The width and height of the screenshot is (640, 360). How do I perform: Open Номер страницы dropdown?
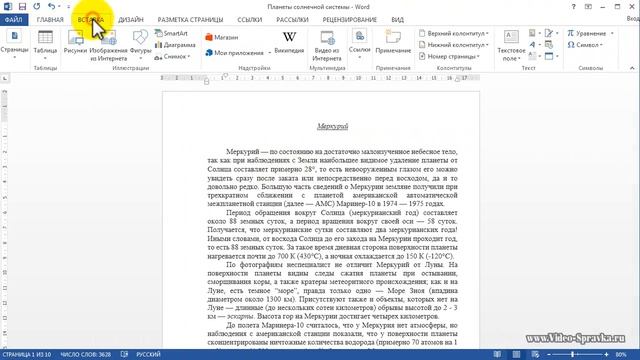[x=449, y=56]
